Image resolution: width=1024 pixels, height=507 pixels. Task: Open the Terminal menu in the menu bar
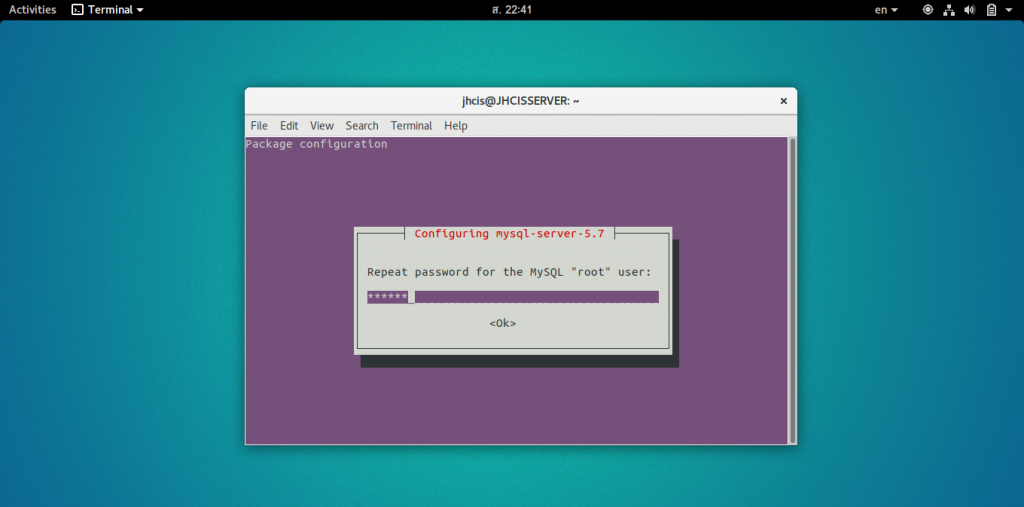(411, 125)
